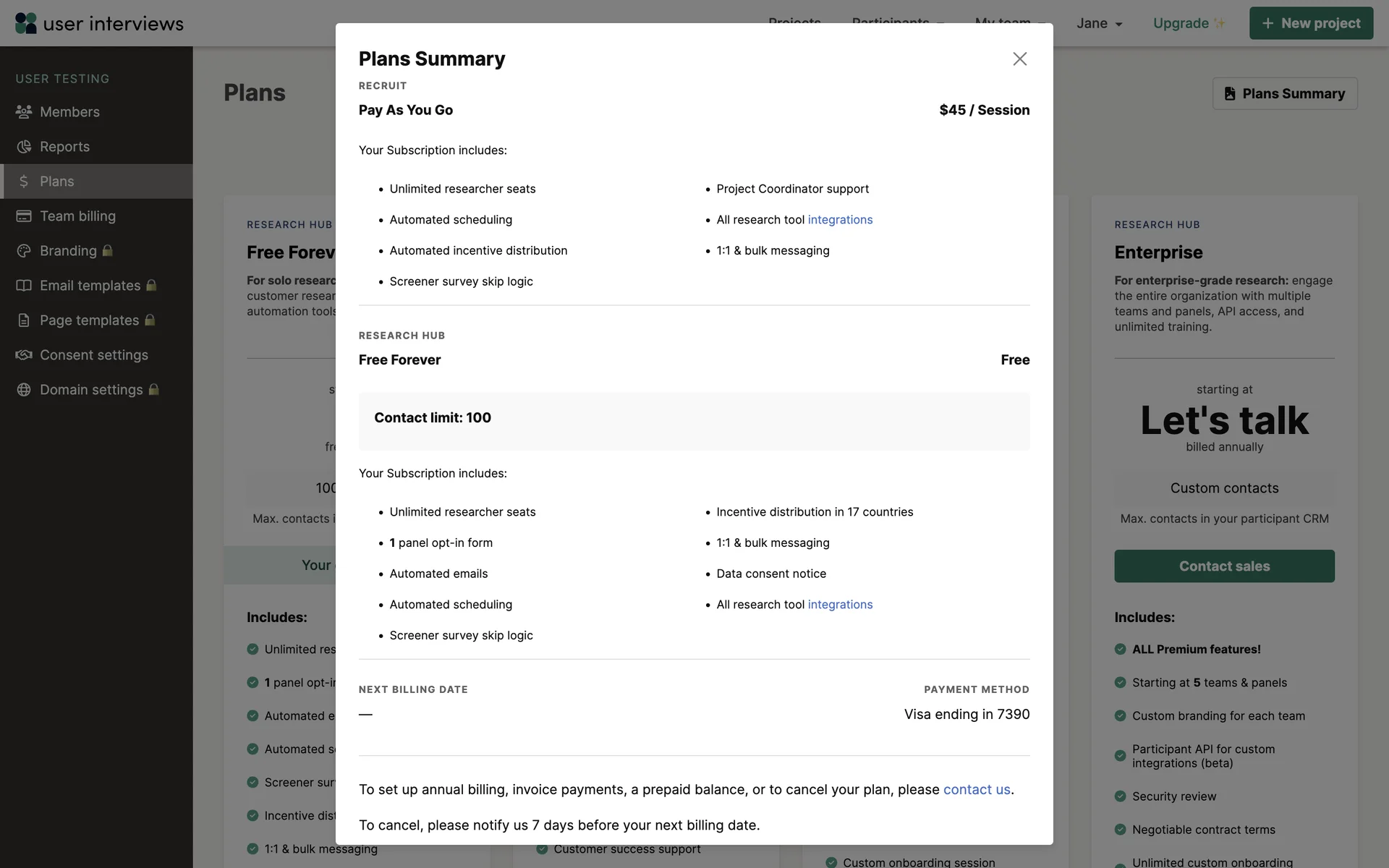Click the Branding palette icon
This screenshot has height=868, width=1389.
(24, 251)
